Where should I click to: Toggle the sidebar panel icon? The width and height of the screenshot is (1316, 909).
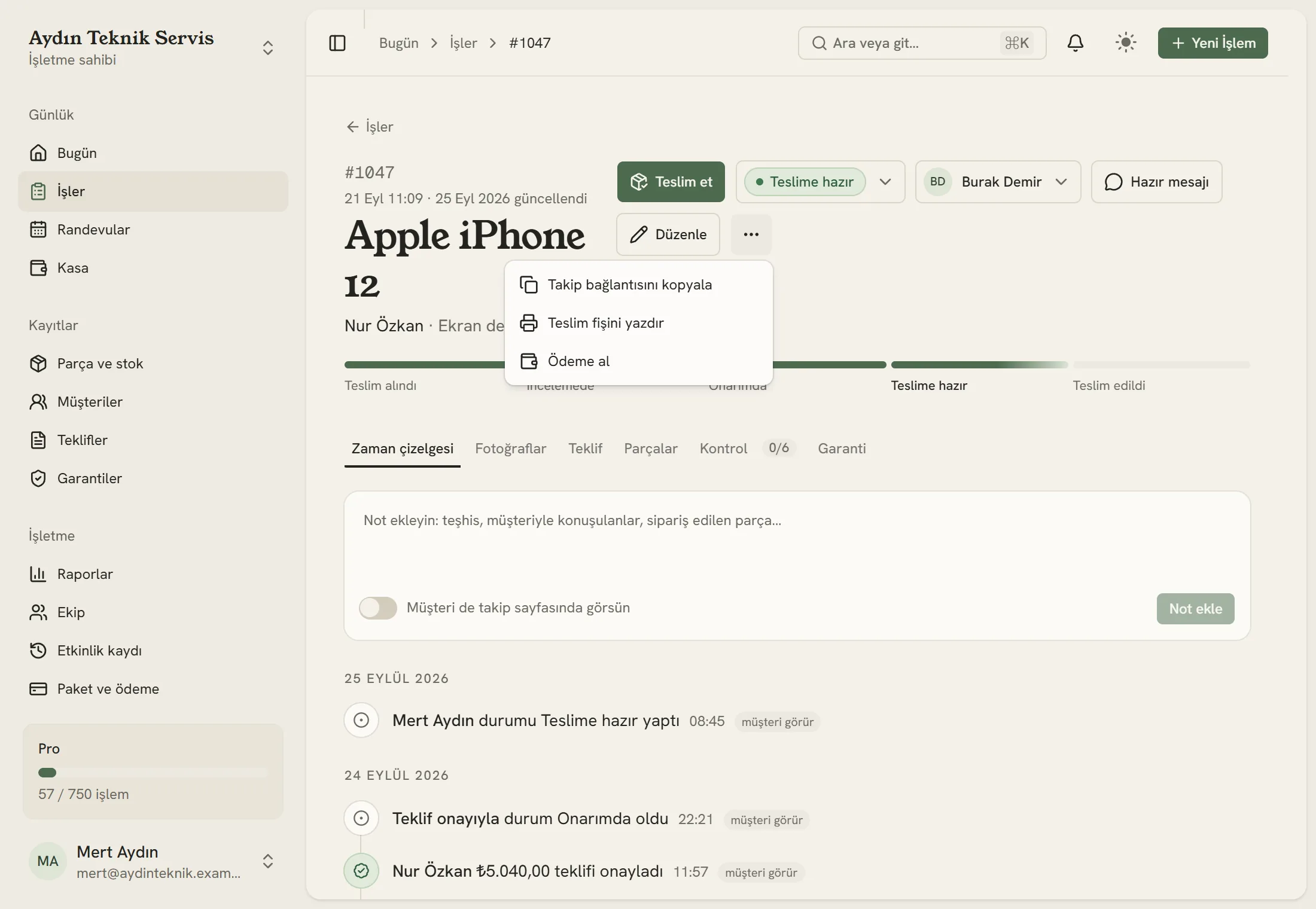[x=337, y=43]
